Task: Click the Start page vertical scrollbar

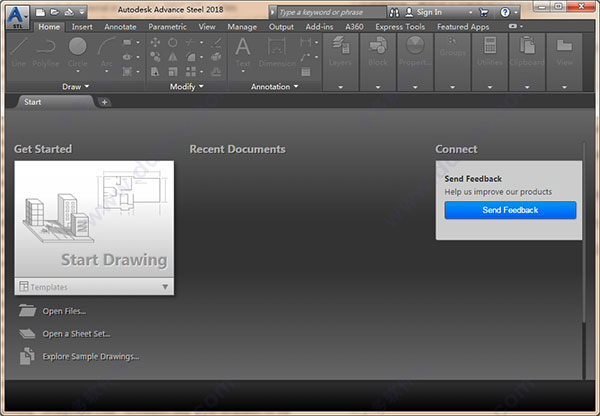Action: 584,260
